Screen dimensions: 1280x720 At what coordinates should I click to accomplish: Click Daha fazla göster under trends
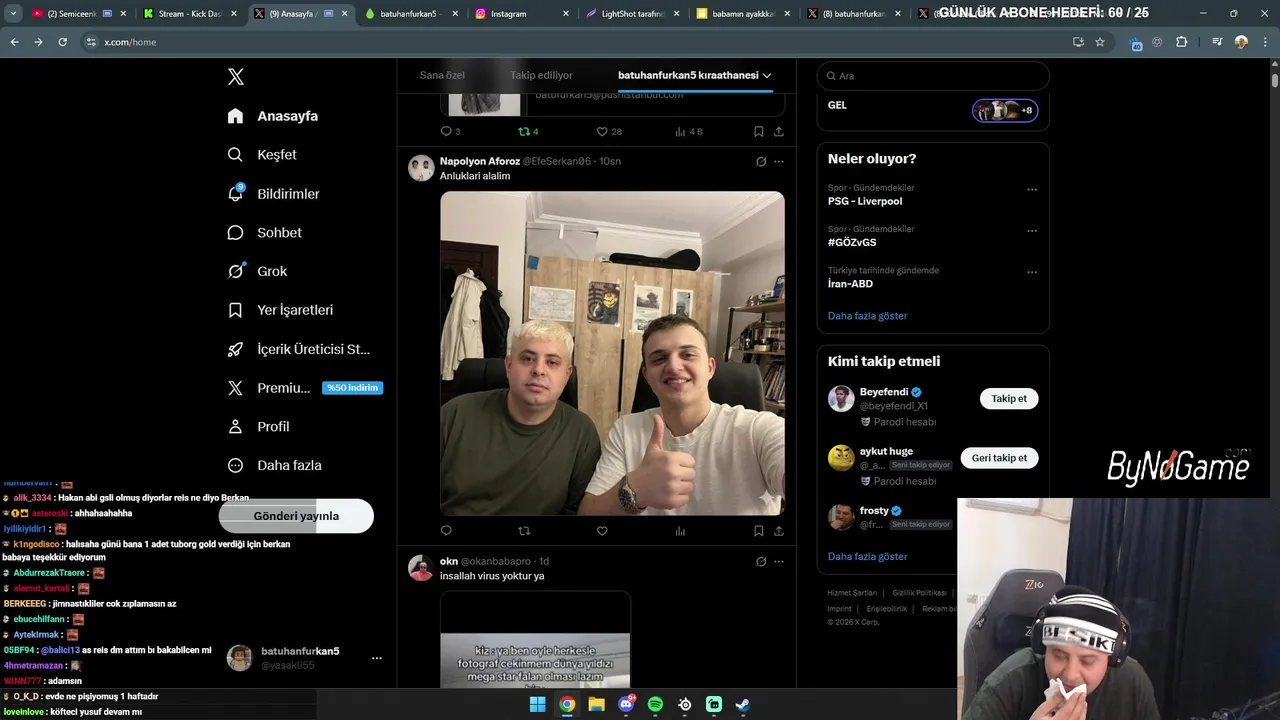[868, 316]
